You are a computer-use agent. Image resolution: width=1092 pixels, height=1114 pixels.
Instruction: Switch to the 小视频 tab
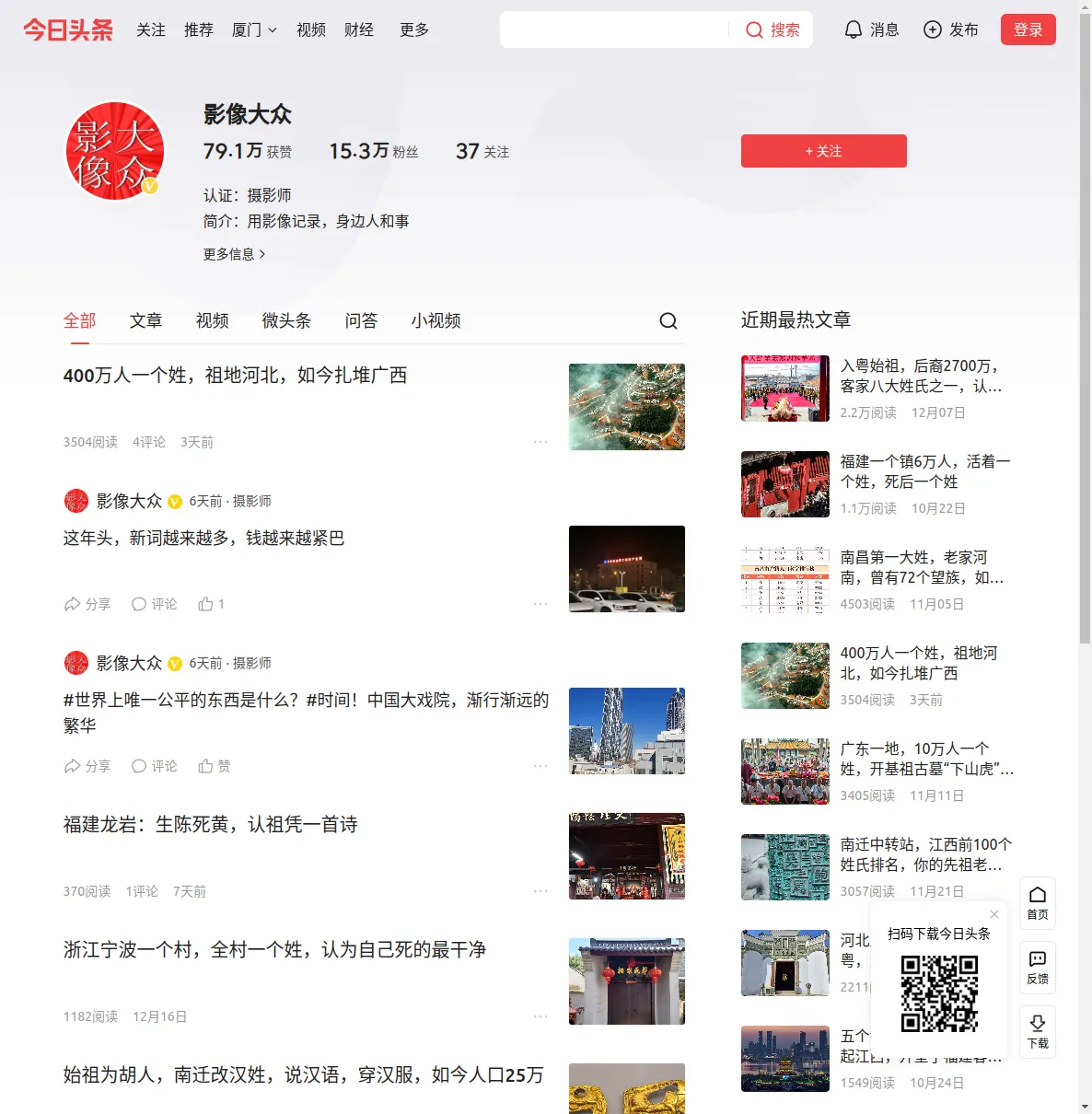pyautogui.click(x=436, y=320)
